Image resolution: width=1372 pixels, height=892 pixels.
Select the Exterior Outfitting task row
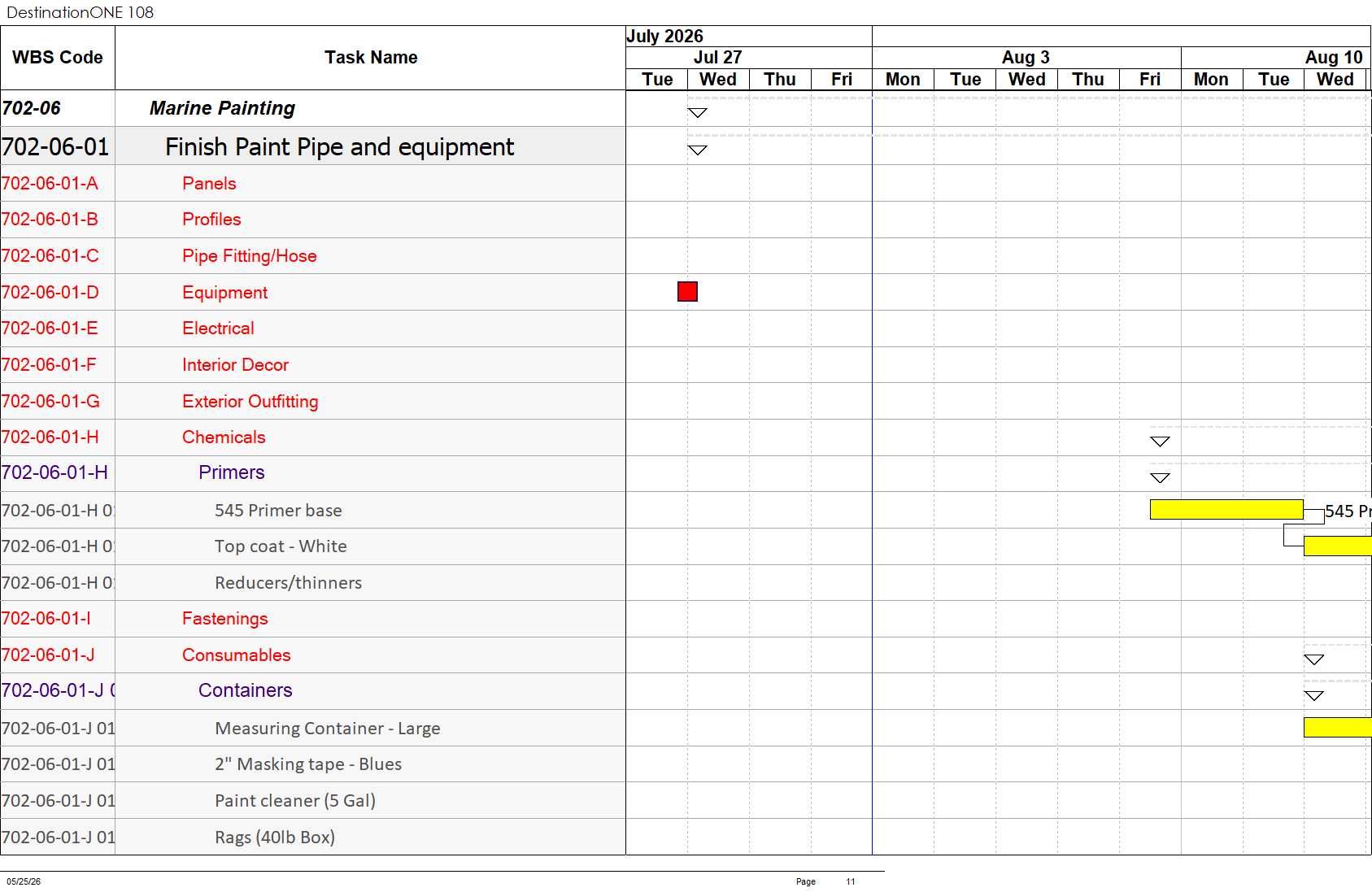[x=313, y=401]
